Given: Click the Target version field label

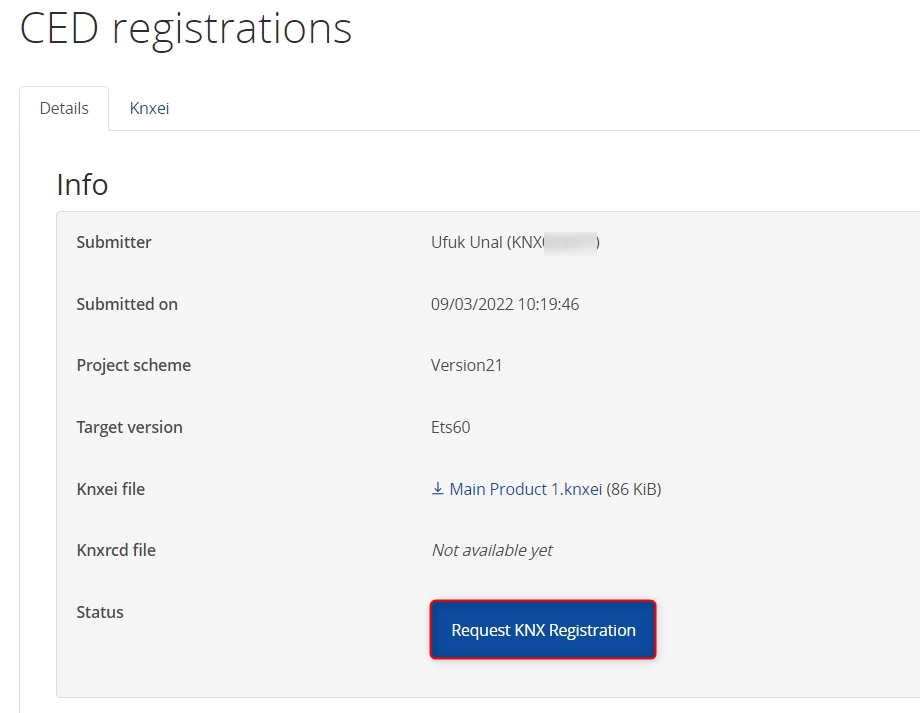Looking at the screenshot, I should [129, 427].
